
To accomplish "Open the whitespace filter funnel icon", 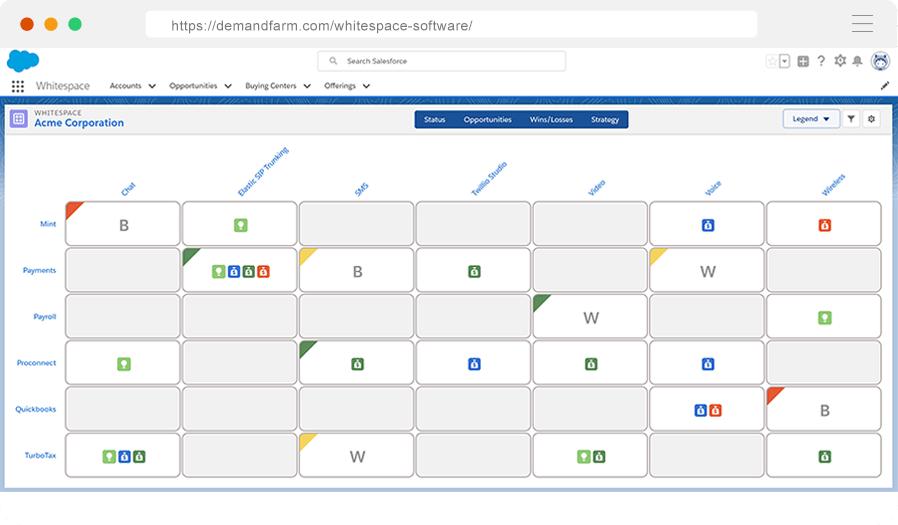I will click(x=851, y=119).
